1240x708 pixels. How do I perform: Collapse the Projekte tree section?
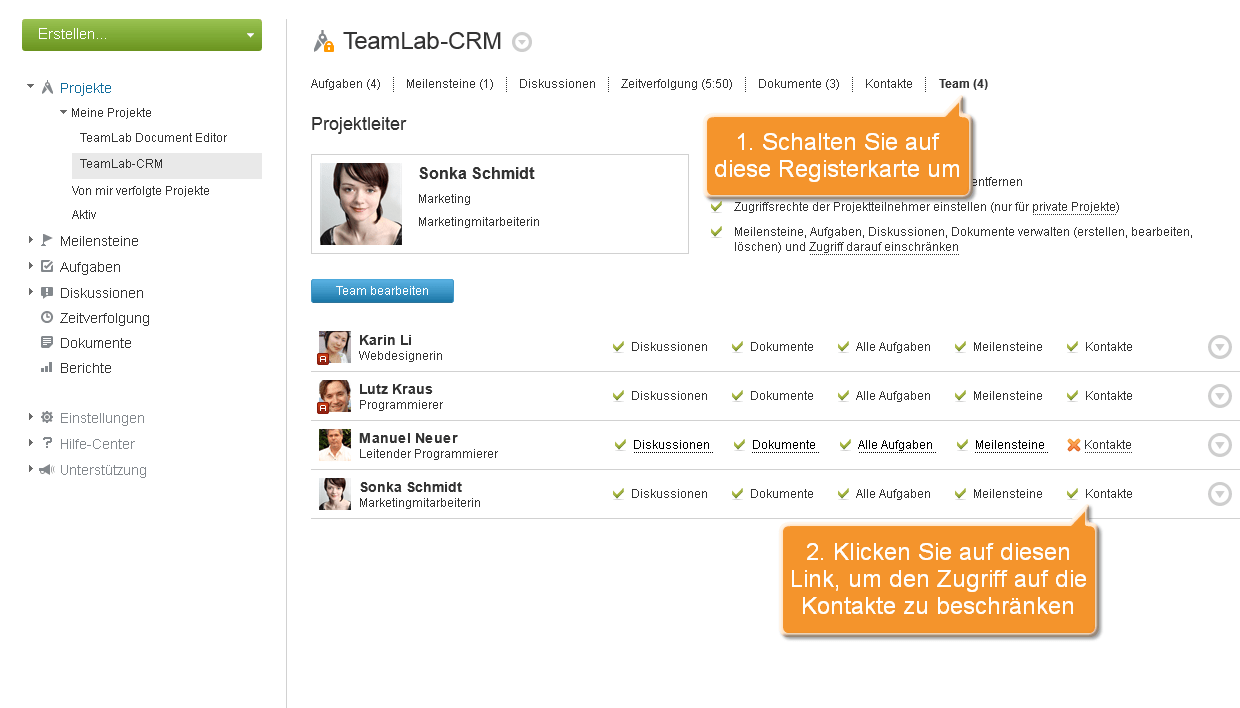pyautogui.click(x=30, y=88)
